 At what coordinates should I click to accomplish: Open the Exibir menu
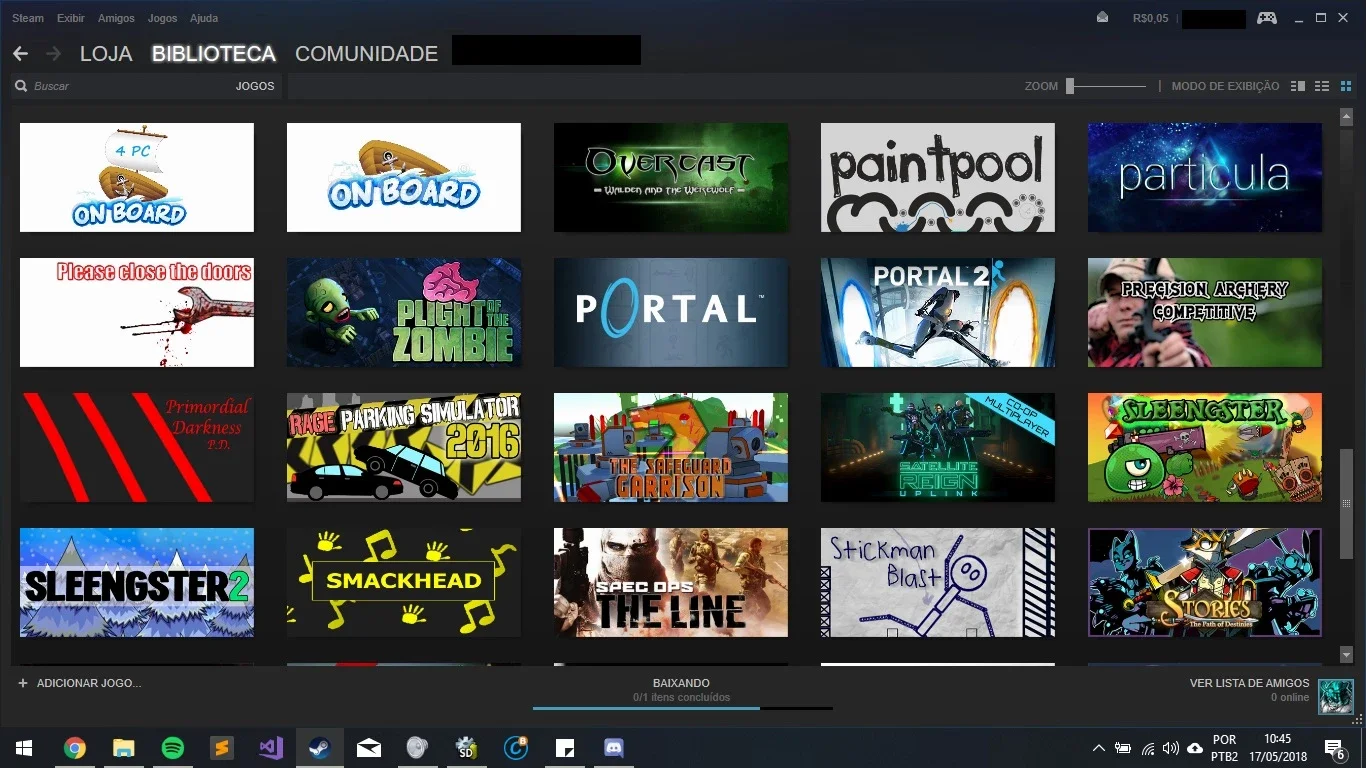point(71,18)
